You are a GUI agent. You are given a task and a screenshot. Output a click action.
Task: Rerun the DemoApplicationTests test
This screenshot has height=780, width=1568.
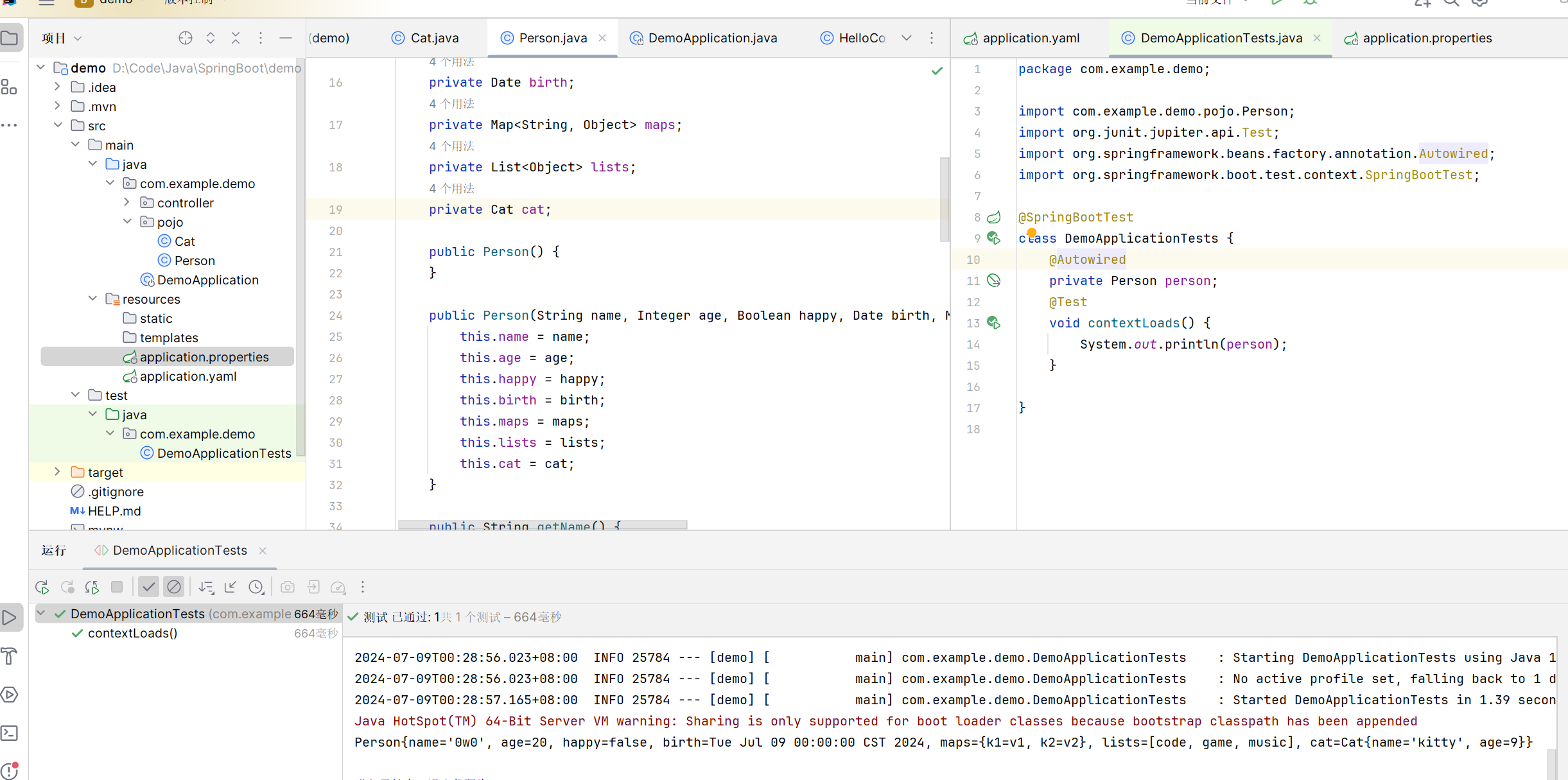[x=42, y=587]
